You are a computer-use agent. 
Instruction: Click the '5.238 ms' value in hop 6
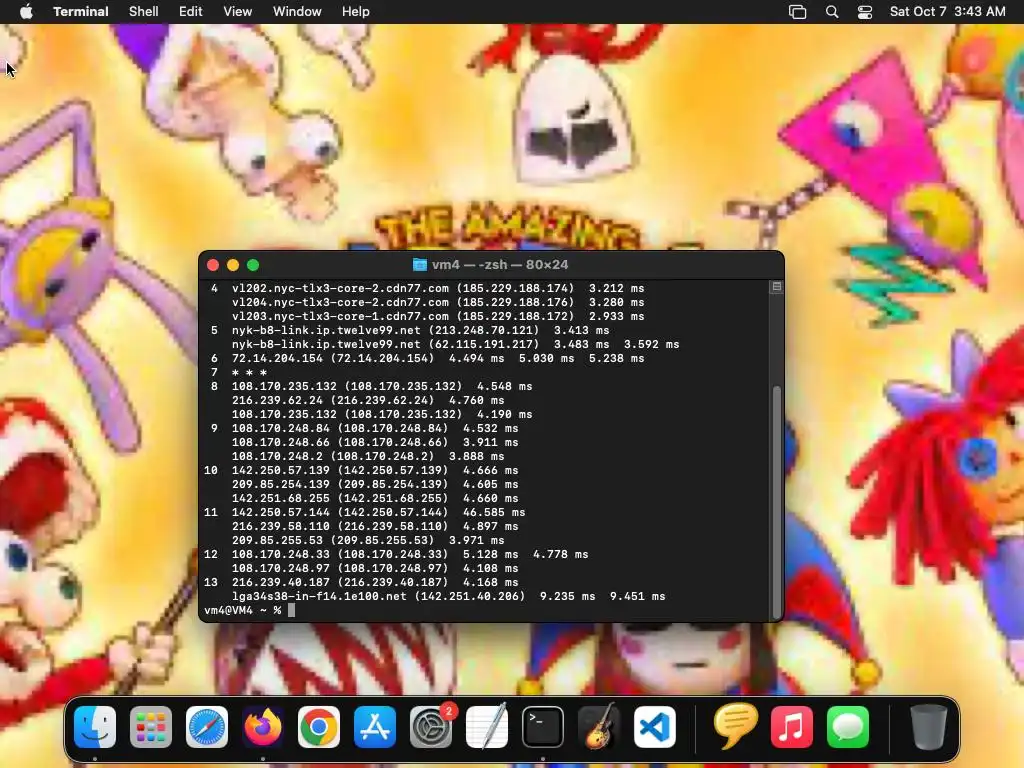pyautogui.click(x=616, y=359)
